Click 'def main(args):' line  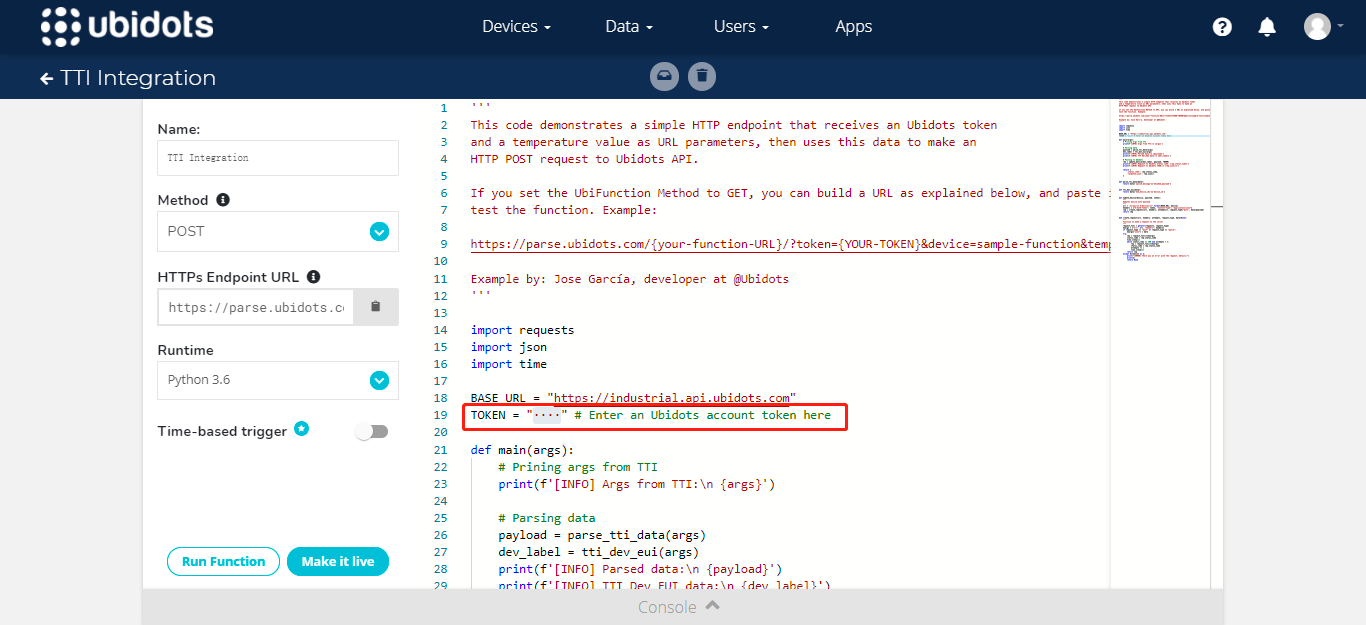(523, 450)
